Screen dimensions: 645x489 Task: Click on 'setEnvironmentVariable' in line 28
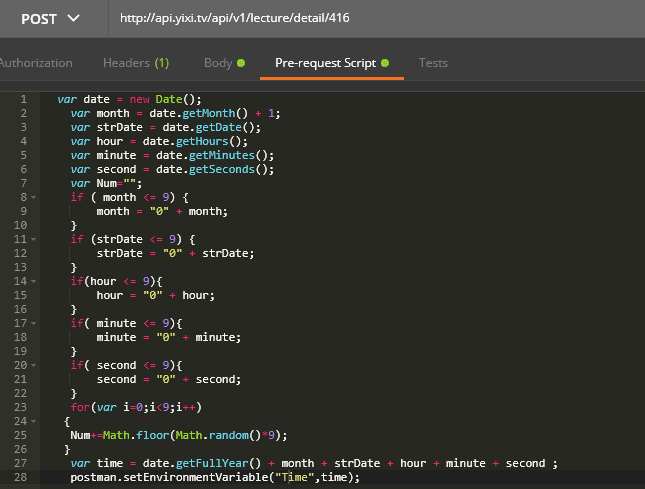coord(195,477)
